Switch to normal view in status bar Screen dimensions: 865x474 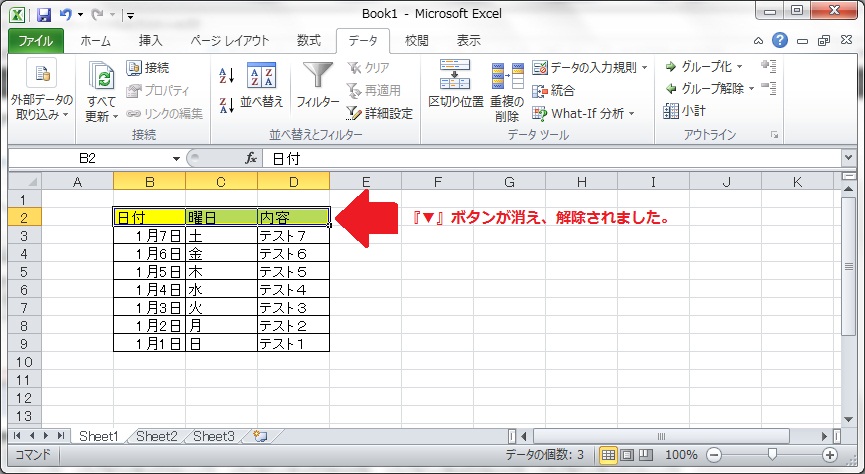coord(608,455)
